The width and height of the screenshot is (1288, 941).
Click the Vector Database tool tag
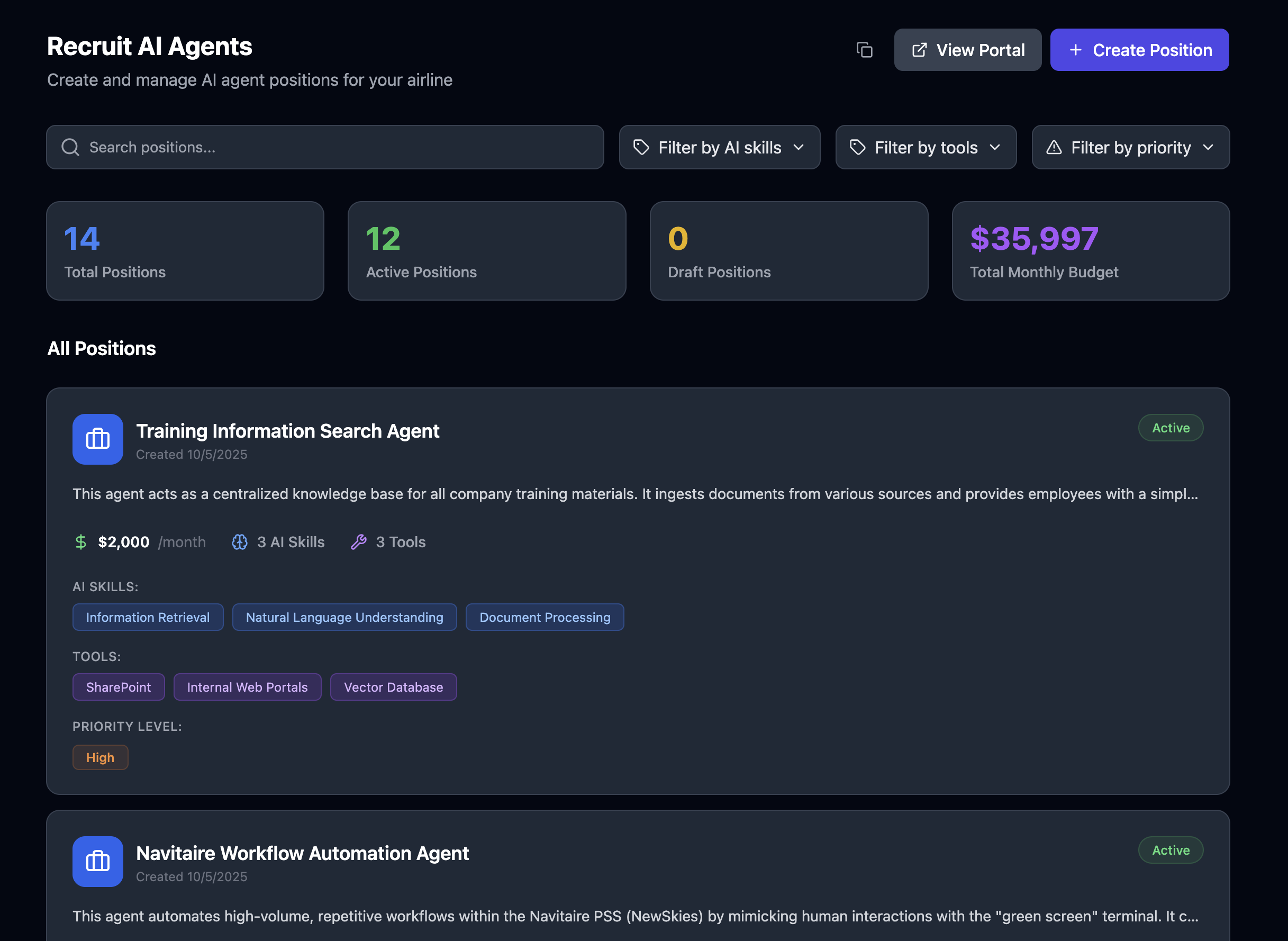[x=393, y=687]
